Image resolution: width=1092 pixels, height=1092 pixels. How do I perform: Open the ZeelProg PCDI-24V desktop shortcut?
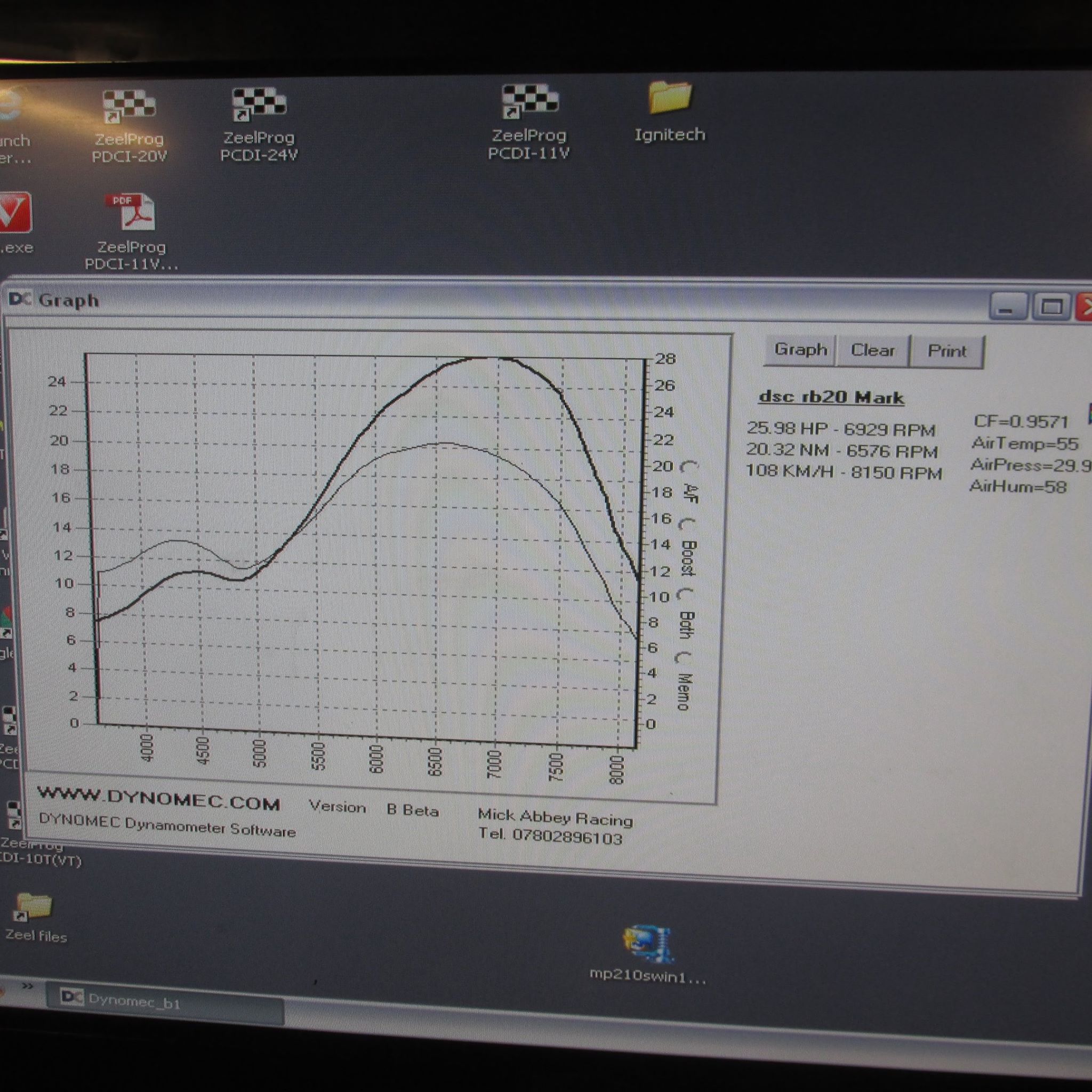[259, 124]
